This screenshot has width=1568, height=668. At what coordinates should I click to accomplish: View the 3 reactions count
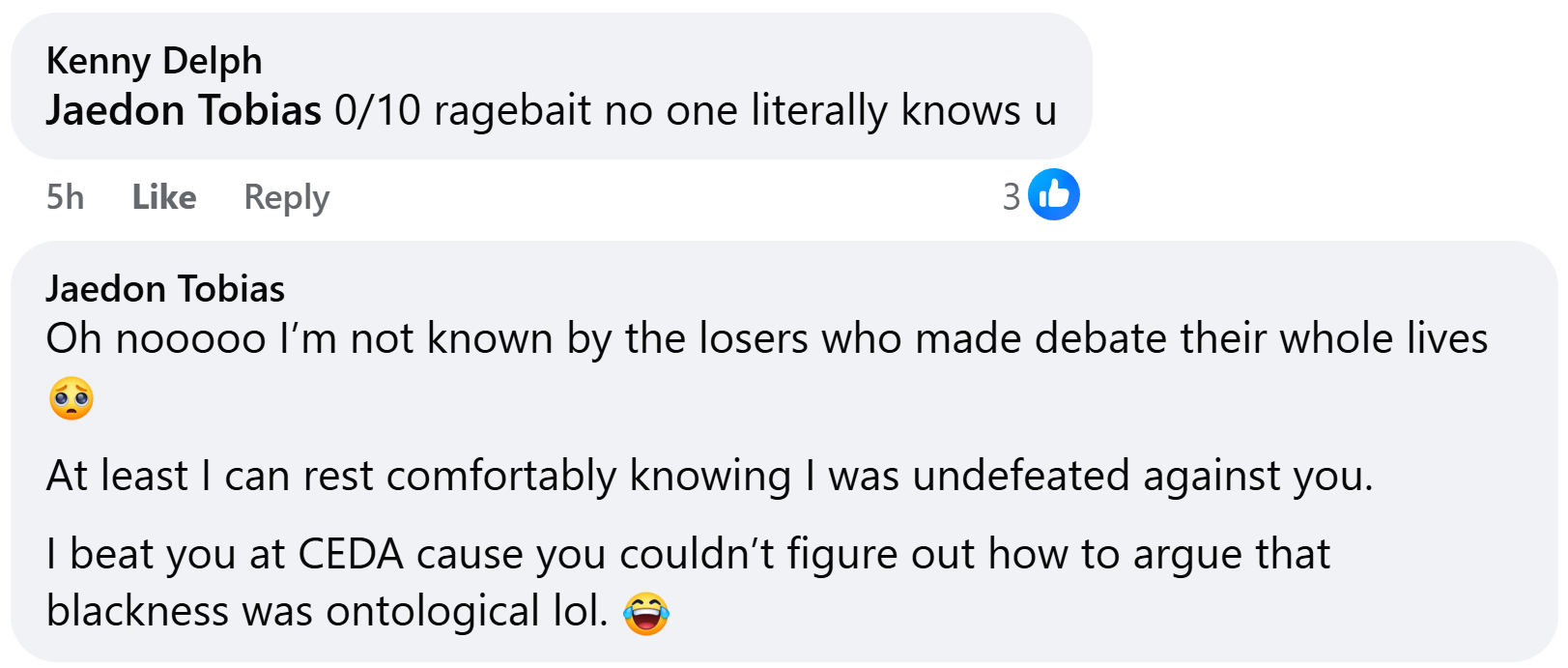point(1011,197)
